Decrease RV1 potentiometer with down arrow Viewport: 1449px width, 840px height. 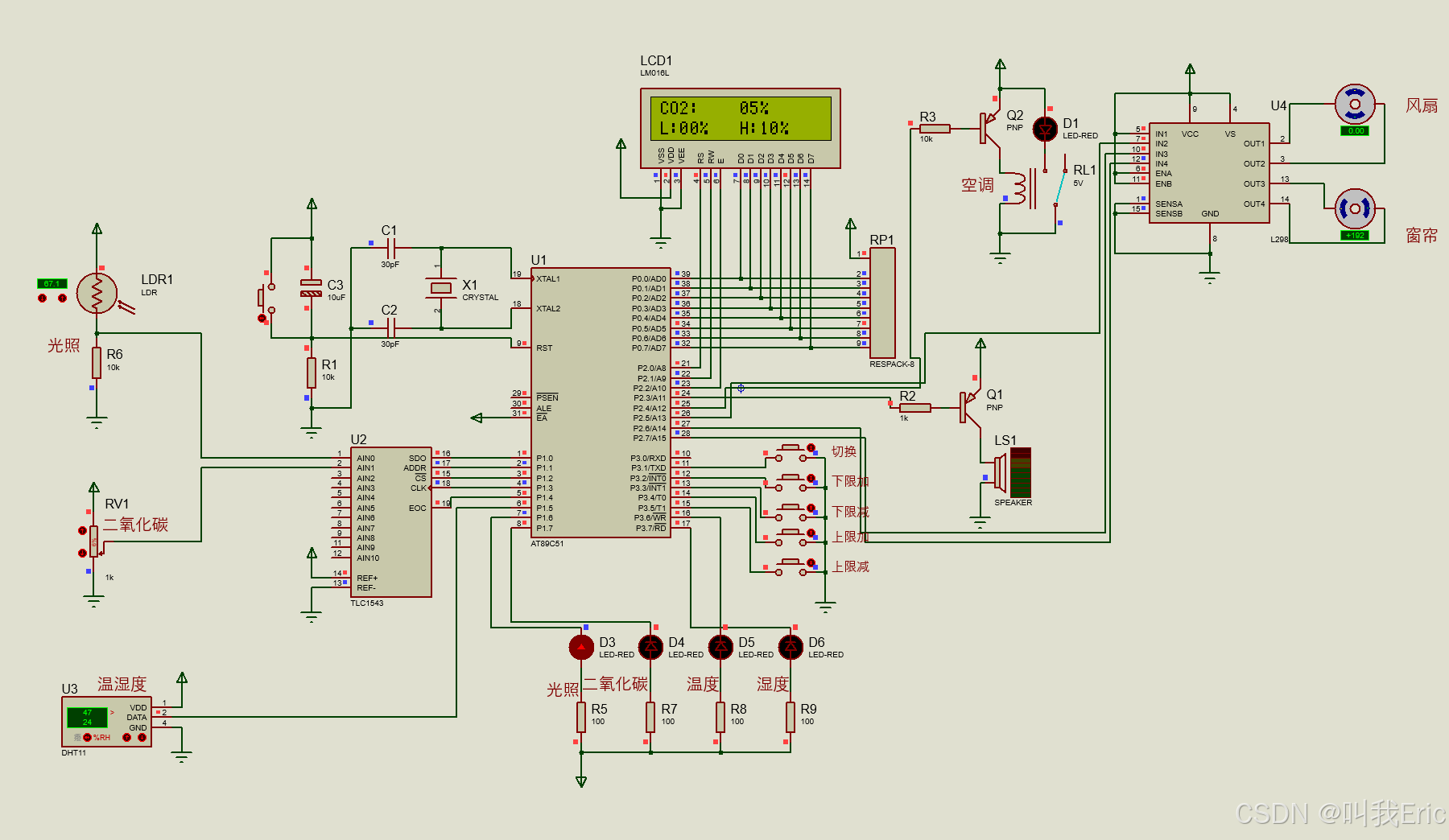pyautogui.click(x=82, y=553)
